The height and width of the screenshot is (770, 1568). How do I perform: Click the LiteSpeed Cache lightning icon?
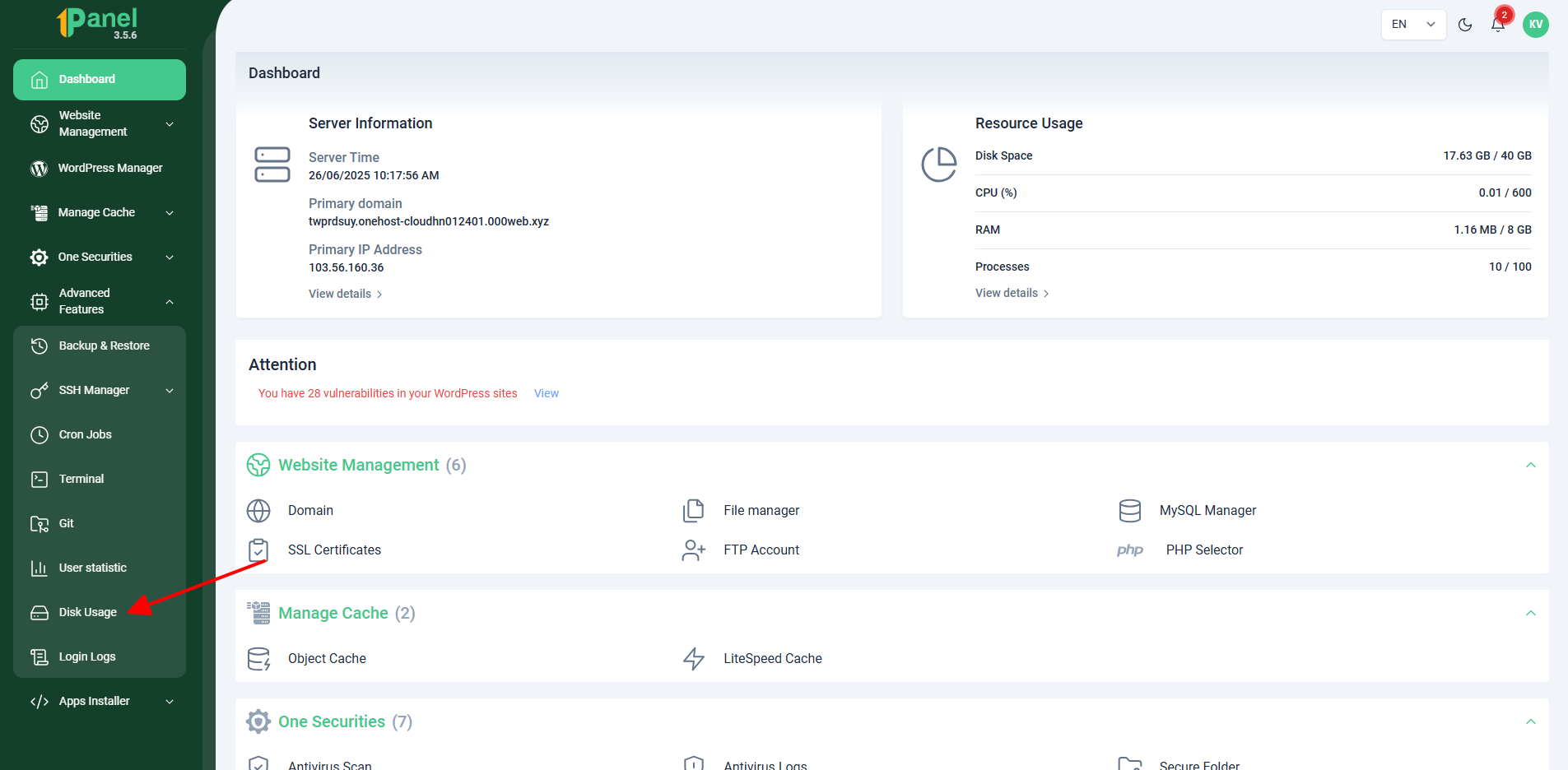(x=694, y=659)
